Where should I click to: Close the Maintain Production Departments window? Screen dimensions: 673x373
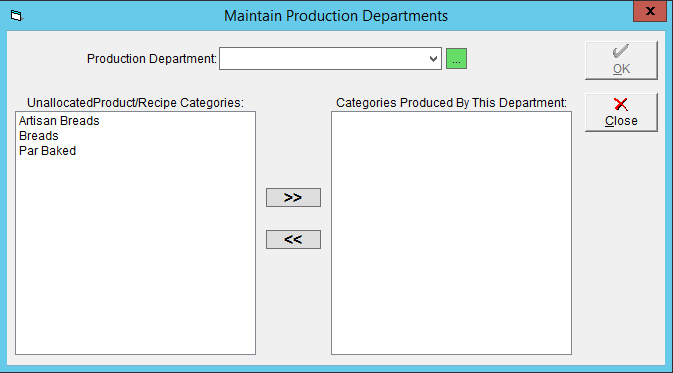(650, 11)
